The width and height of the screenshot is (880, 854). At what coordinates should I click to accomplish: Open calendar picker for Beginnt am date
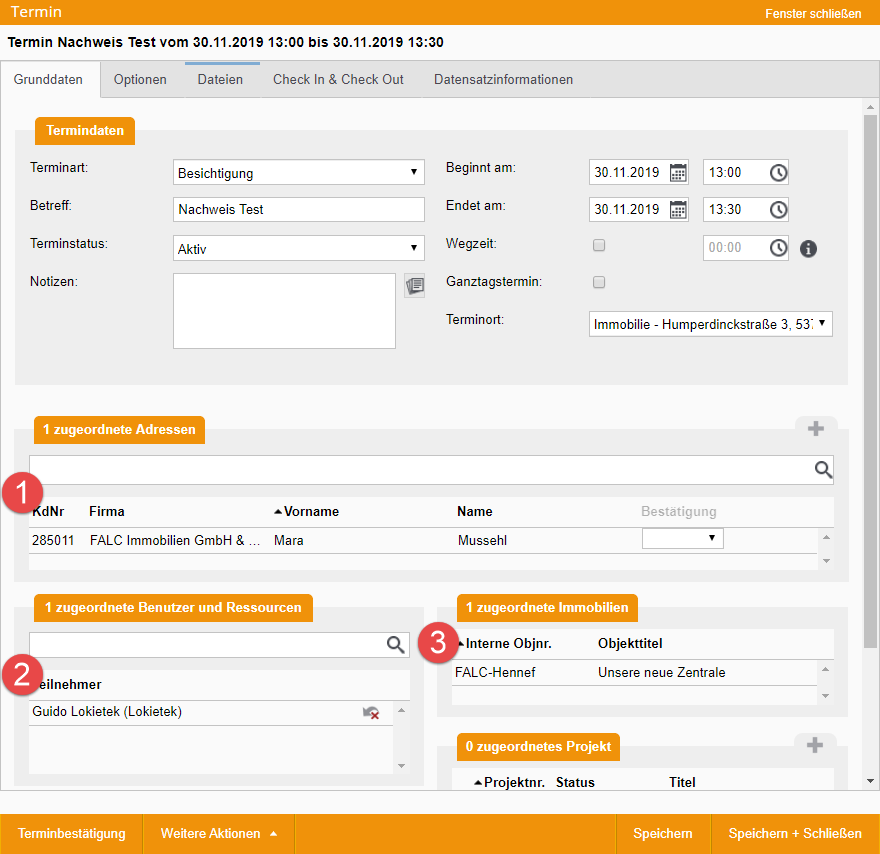[x=678, y=172]
